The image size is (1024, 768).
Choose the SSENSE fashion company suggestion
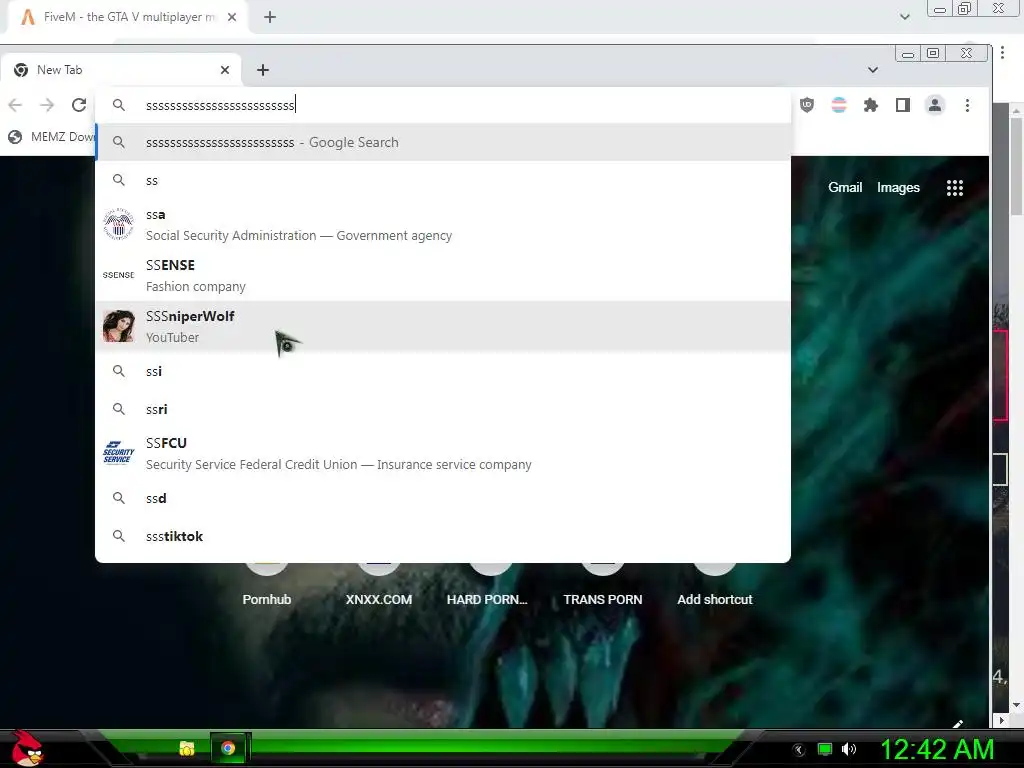(x=443, y=276)
